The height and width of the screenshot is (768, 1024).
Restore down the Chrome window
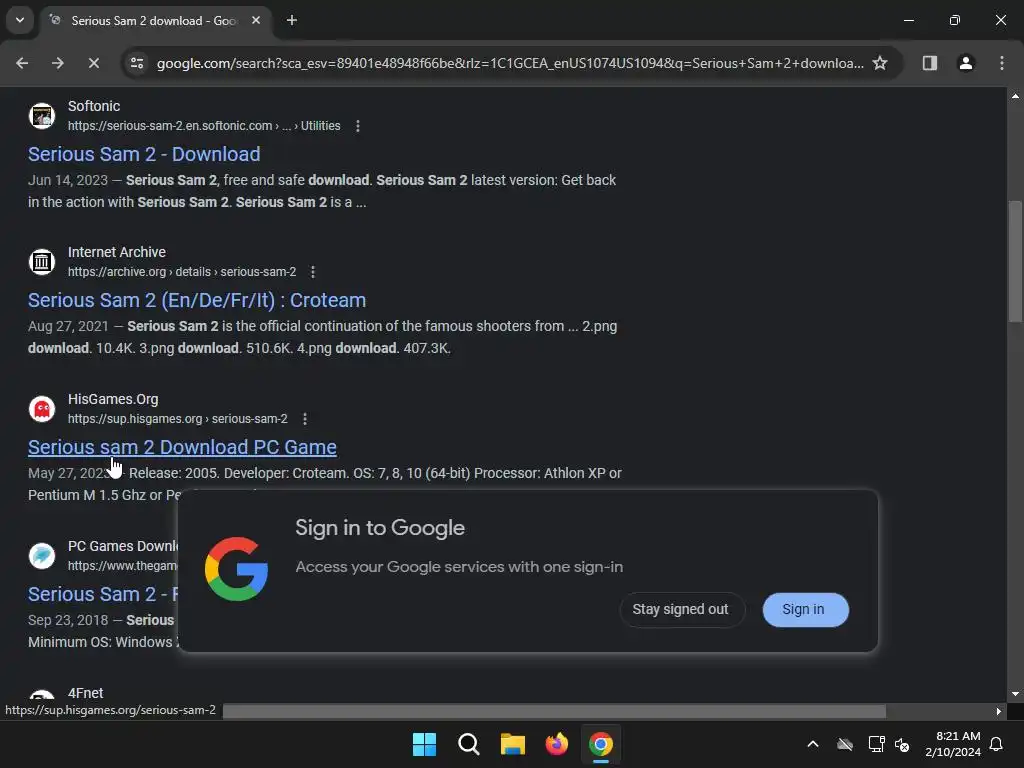pyautogui.click(x=955, y=20)
